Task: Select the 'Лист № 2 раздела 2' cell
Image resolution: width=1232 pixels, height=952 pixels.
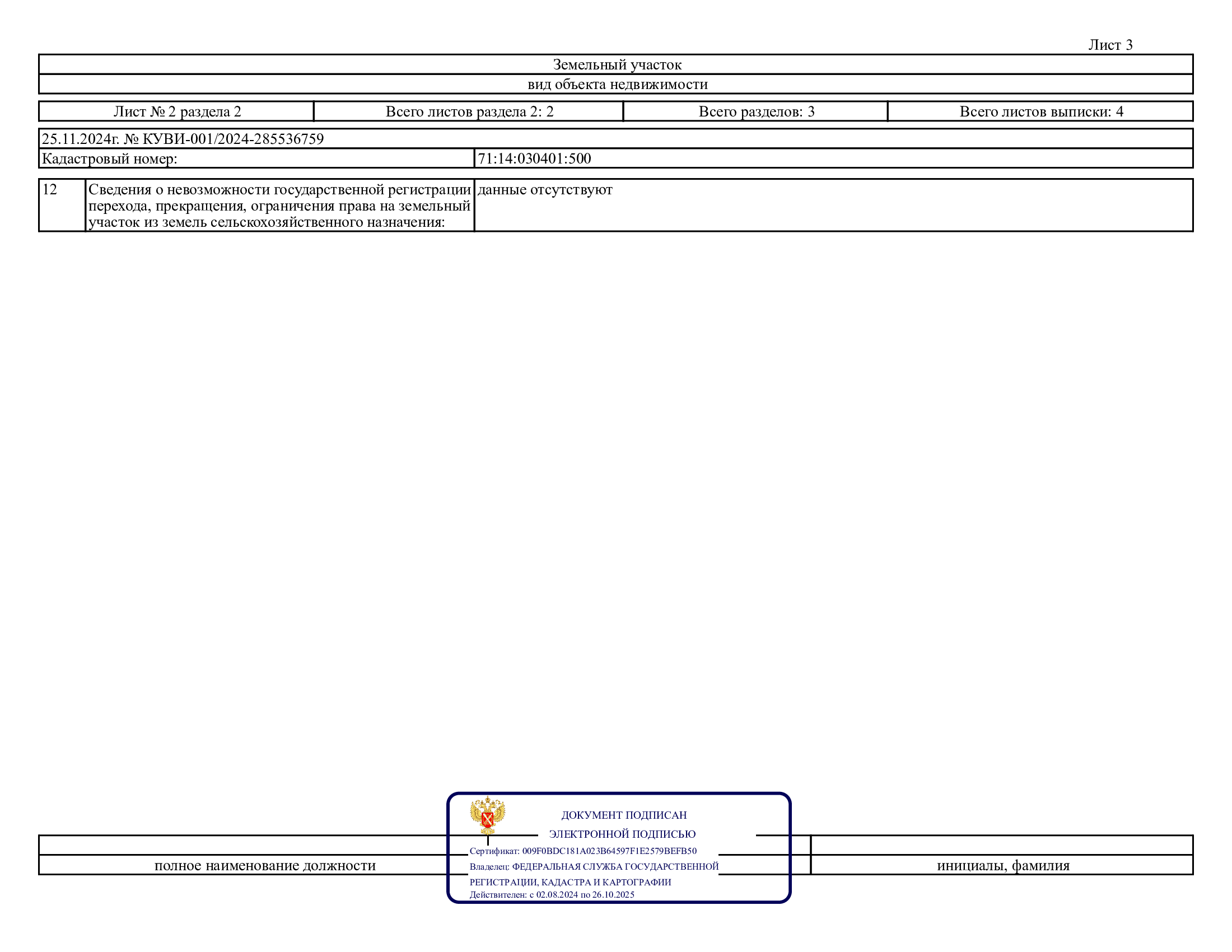Action: [x=177, y=111]
